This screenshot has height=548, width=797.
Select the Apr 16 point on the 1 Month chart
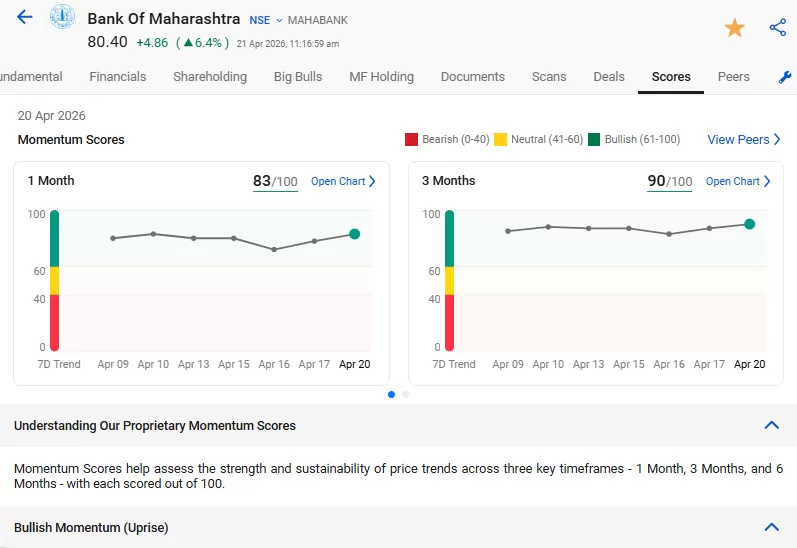point(274,250)
